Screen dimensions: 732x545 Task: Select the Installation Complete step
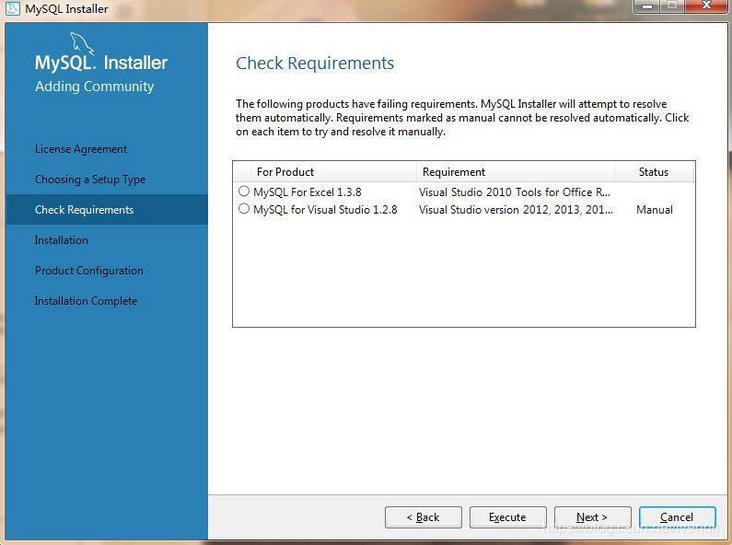click(x=86, y=301)
